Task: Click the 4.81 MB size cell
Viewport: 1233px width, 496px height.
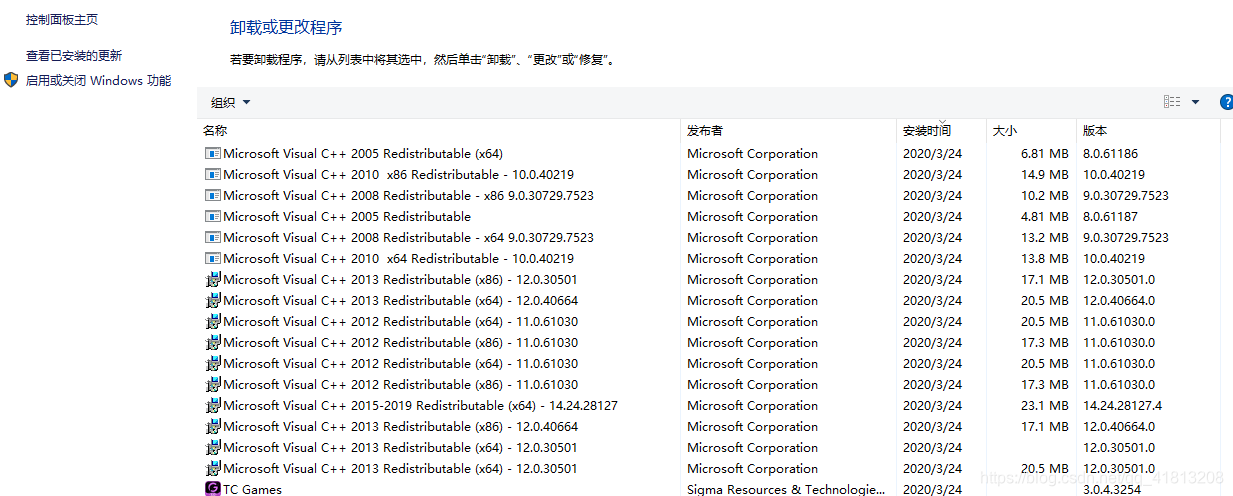Action: 1045,217
